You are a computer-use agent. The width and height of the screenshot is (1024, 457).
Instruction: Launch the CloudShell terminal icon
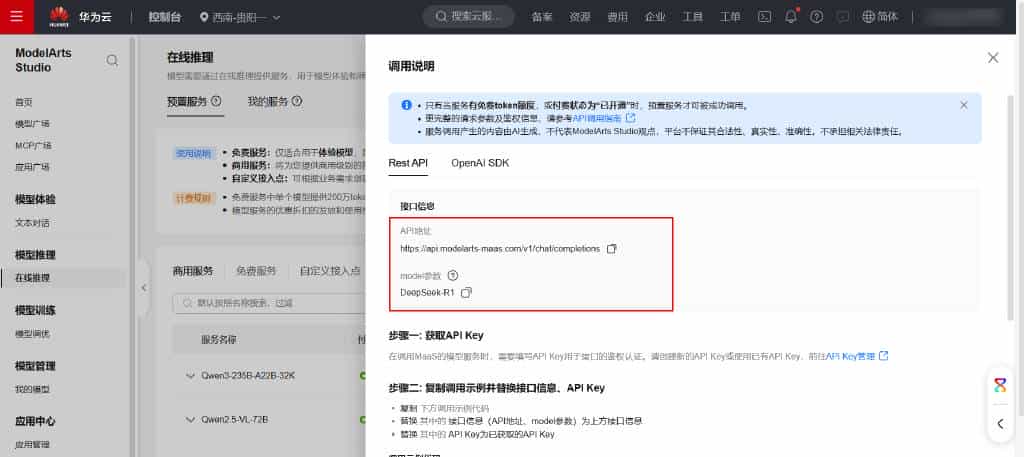[x=764, y=18]
